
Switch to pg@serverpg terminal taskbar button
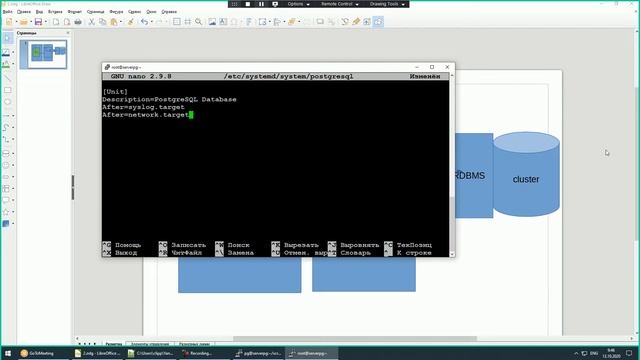[x=259, y=353]
